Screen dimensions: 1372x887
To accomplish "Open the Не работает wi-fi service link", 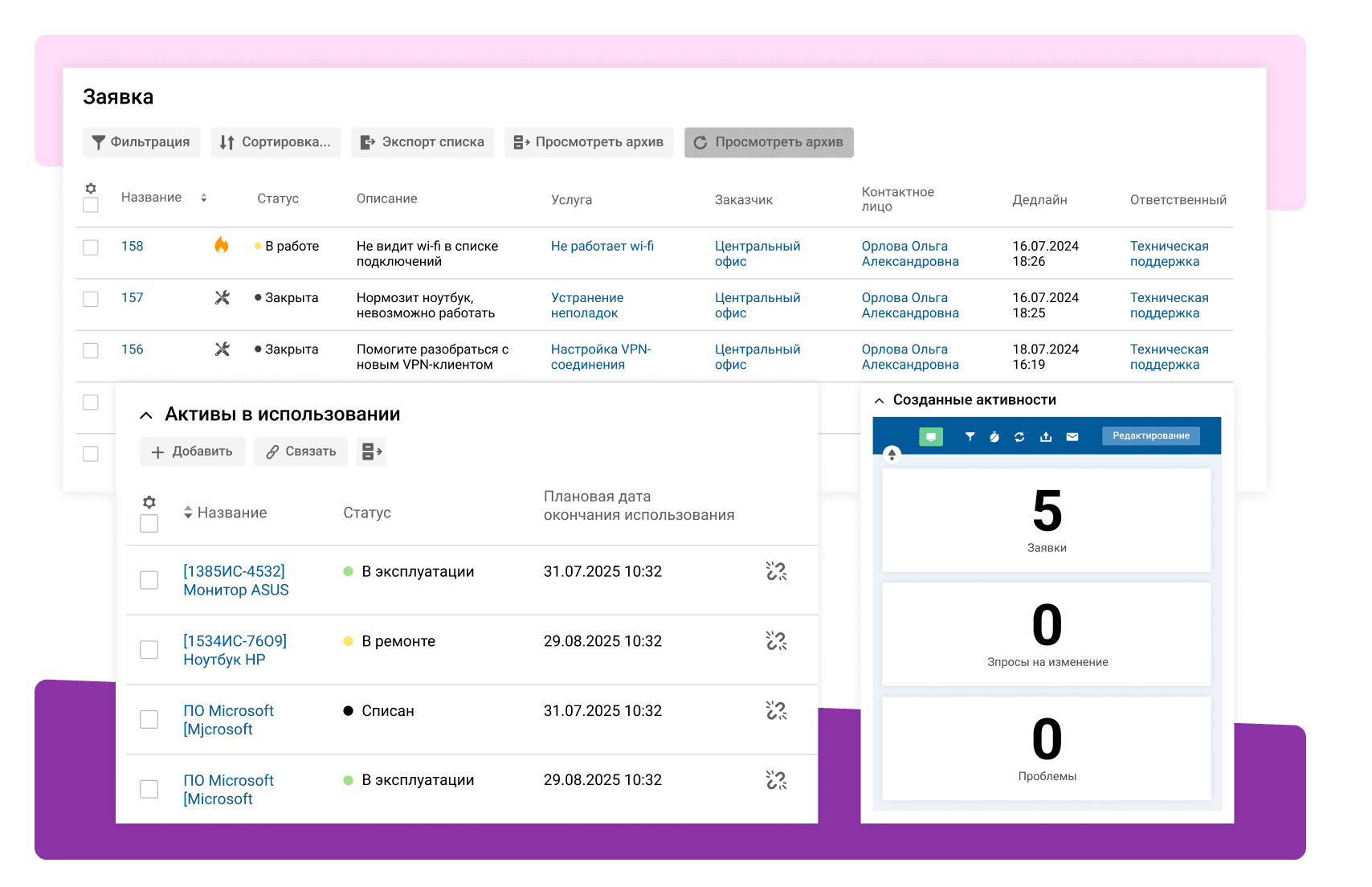I will click(602, 246).
